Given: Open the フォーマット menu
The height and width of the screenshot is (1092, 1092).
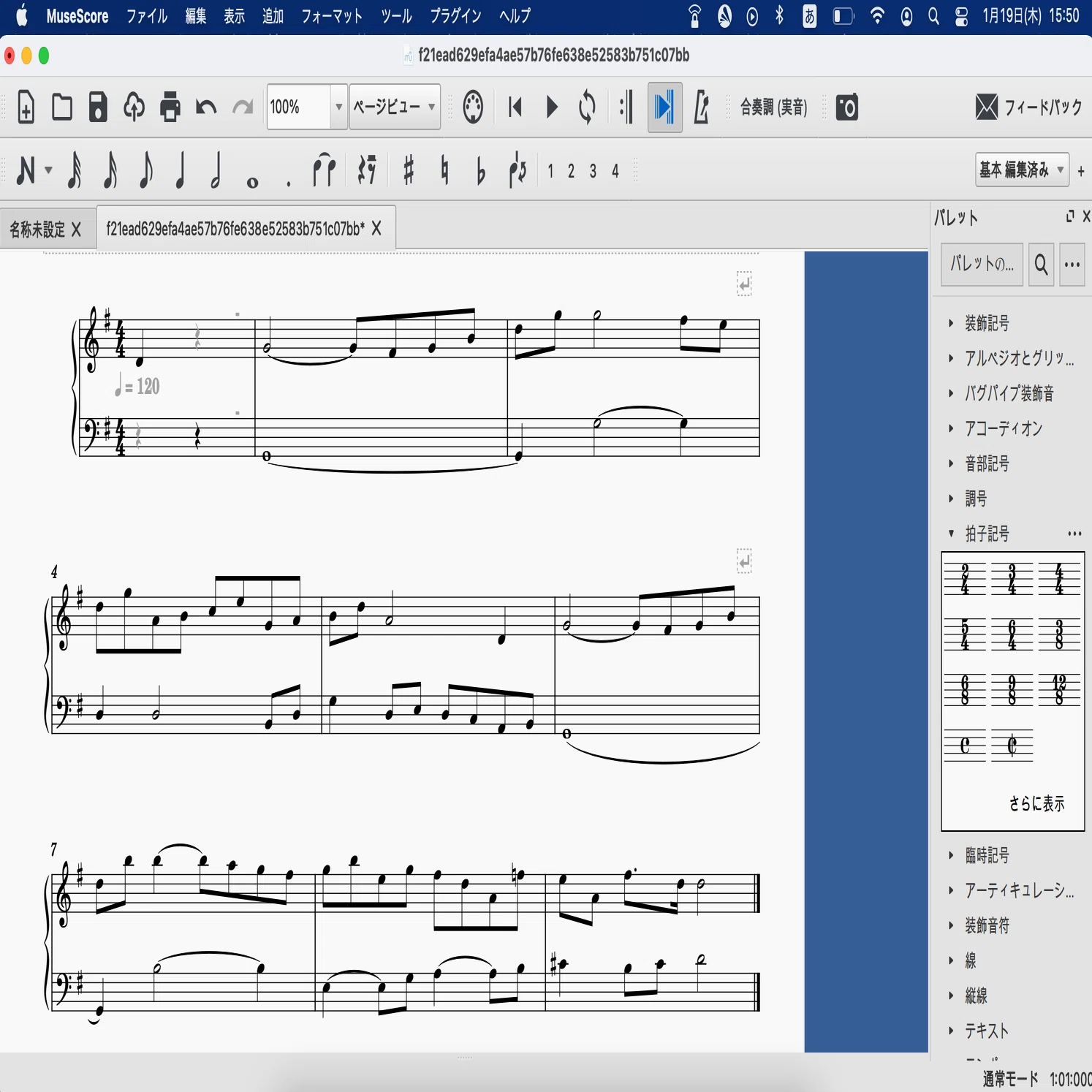Looking at the screenshot, I should tap(332, 16).
